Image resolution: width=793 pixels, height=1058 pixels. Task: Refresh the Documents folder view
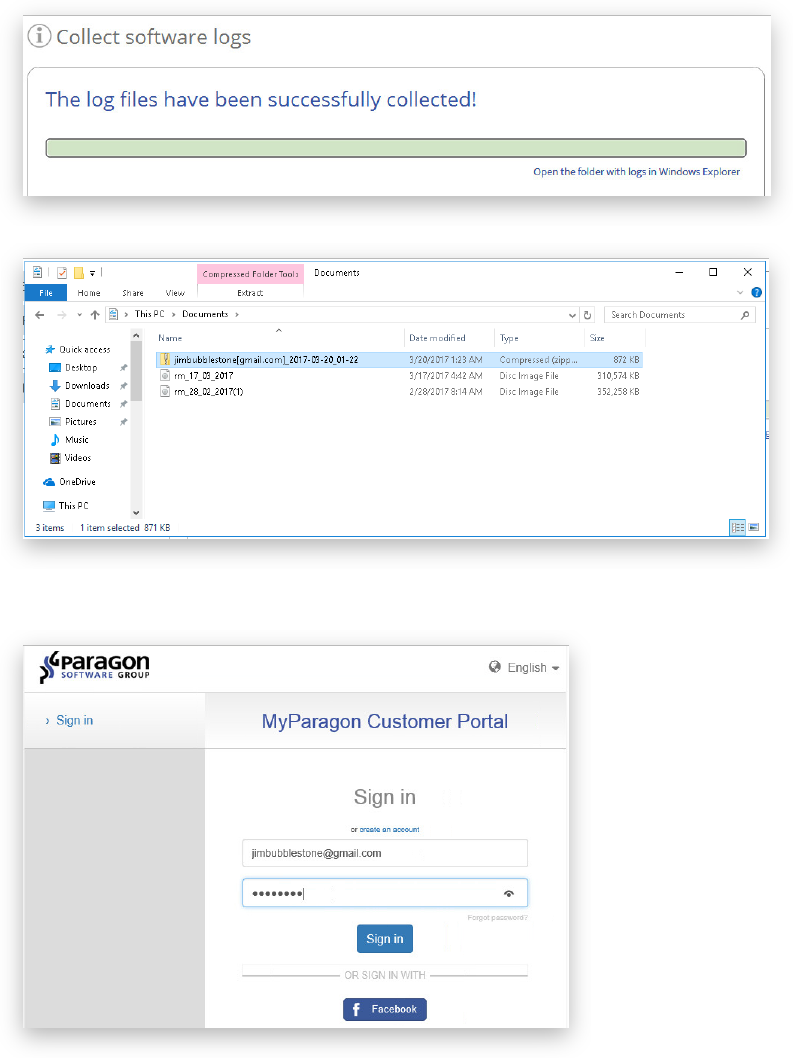click(587, 315)
